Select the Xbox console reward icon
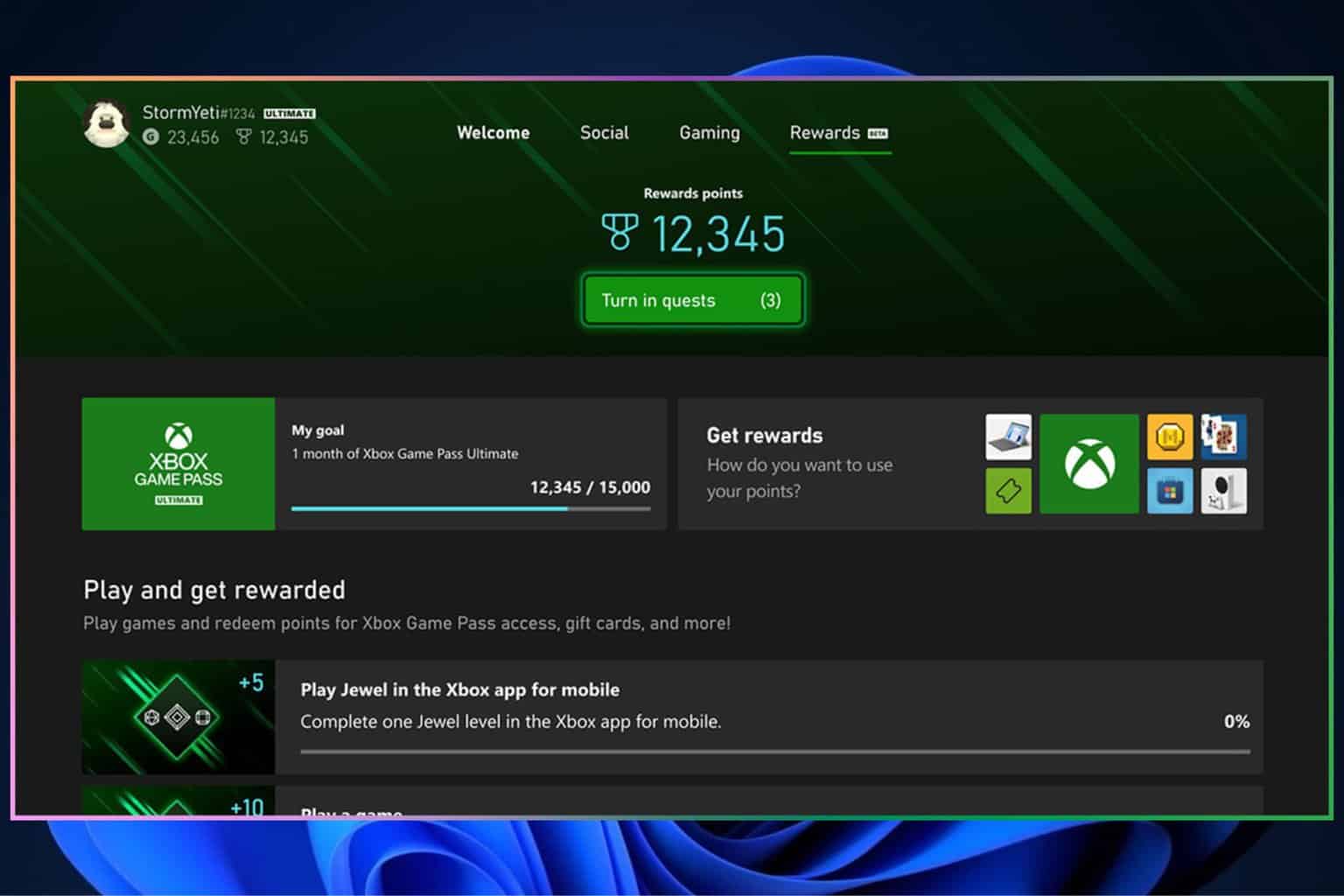This screenshot has height=896, width=1344. [x=1224, y=491]
